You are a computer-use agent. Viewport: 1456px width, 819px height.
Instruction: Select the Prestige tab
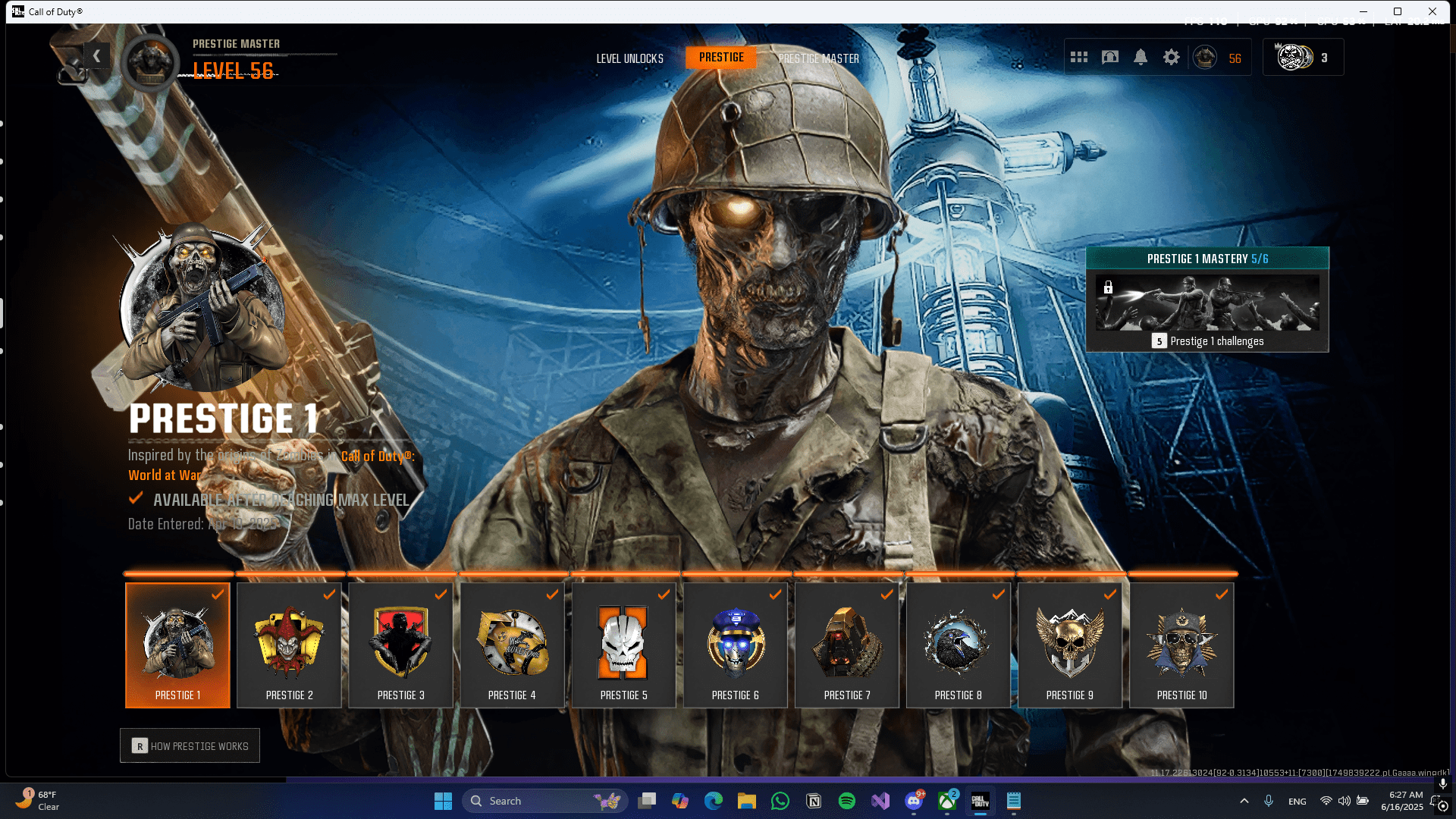[x=721, y=58]
